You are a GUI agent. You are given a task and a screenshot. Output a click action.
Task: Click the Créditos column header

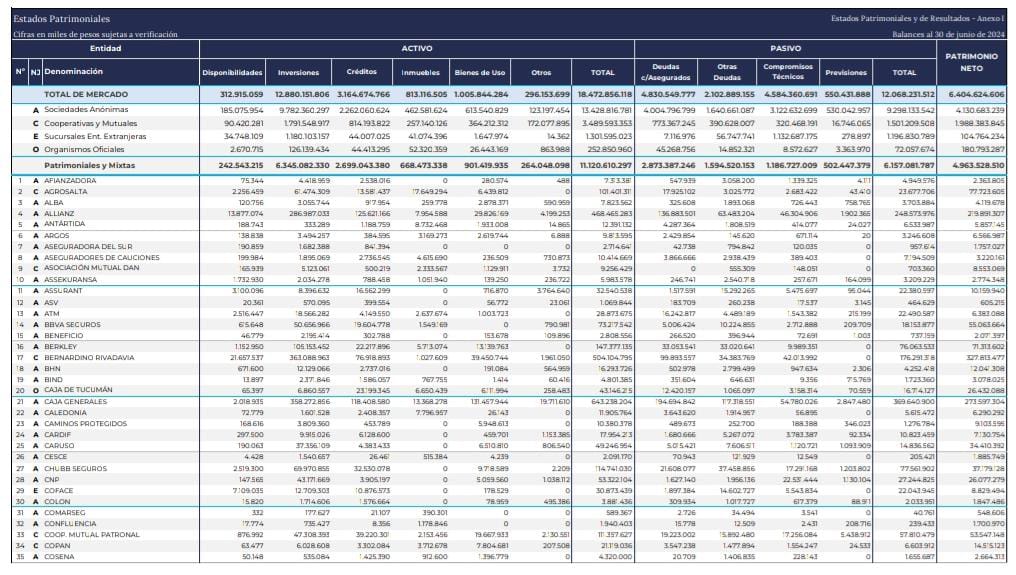[361, 72]
